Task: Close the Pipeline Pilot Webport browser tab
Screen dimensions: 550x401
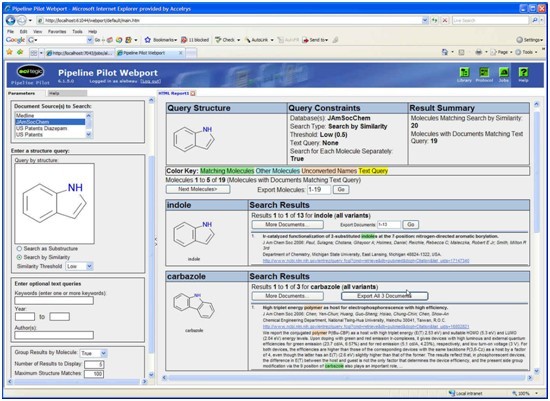Action: 181,53
